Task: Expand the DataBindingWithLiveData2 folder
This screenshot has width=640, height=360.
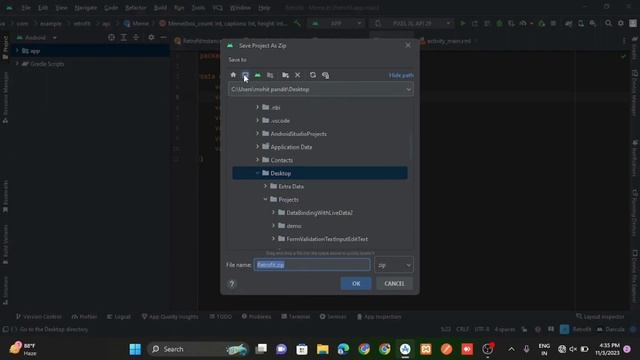Action: [273, 213]
